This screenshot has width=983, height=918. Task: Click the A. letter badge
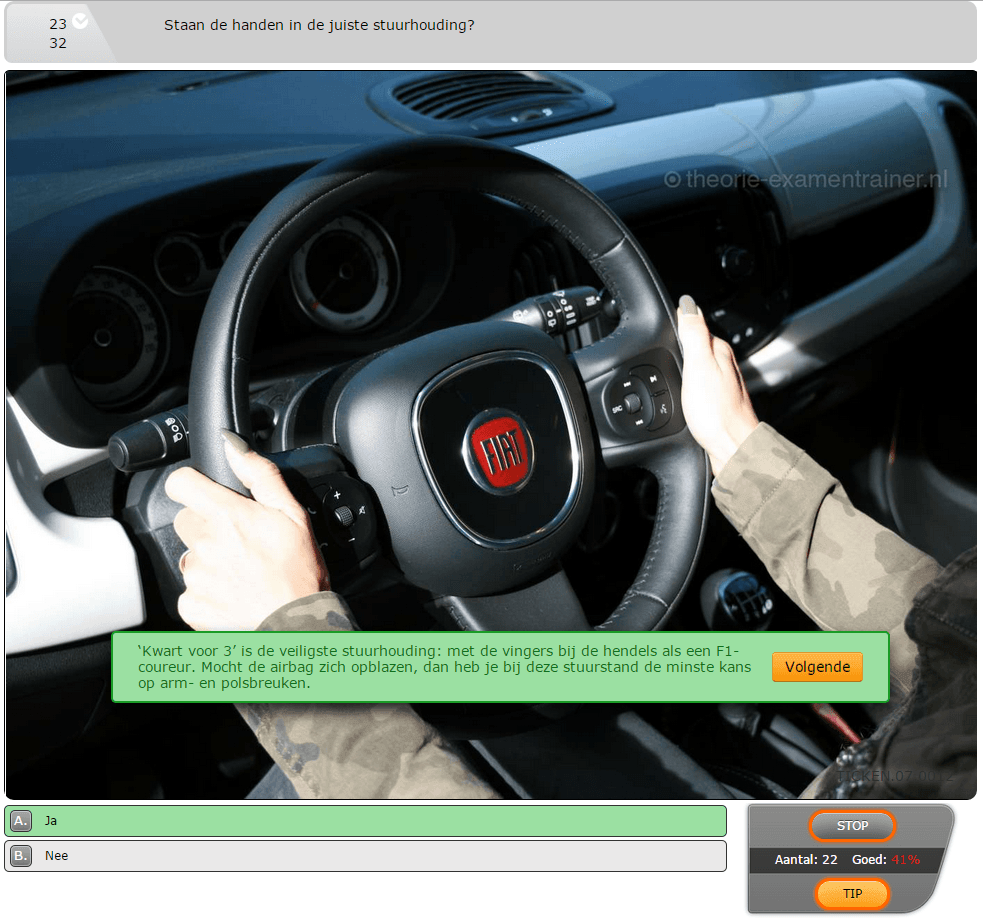21,821
